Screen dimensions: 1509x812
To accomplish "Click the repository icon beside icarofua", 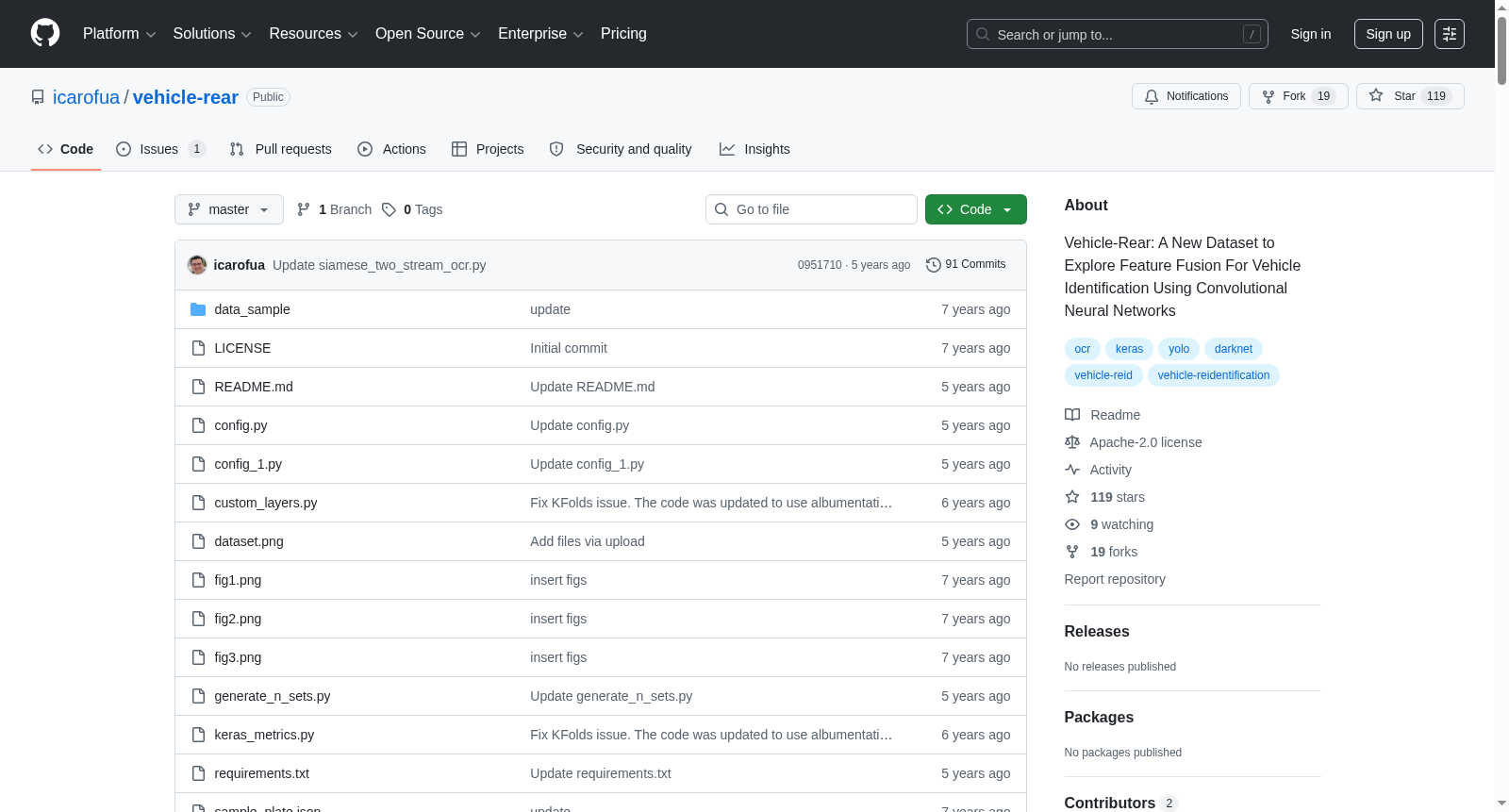I will tap(38, 97).
